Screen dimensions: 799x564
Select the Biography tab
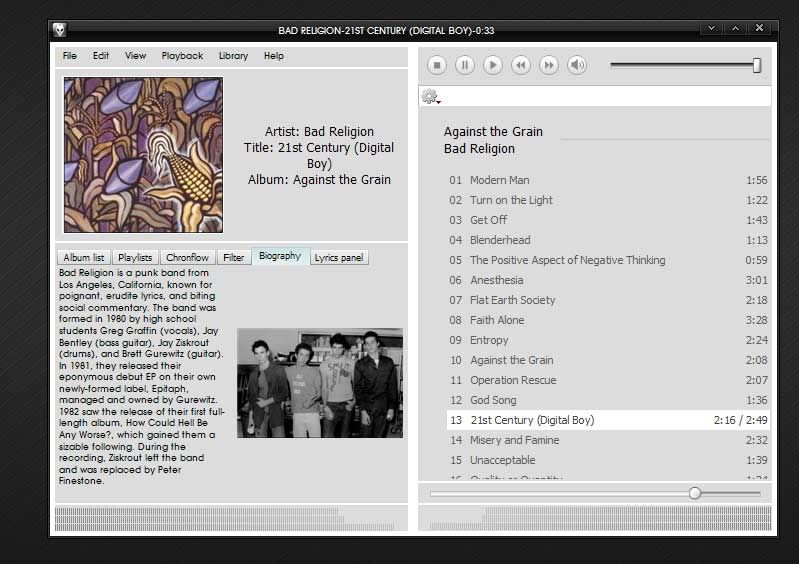[280, 256]
